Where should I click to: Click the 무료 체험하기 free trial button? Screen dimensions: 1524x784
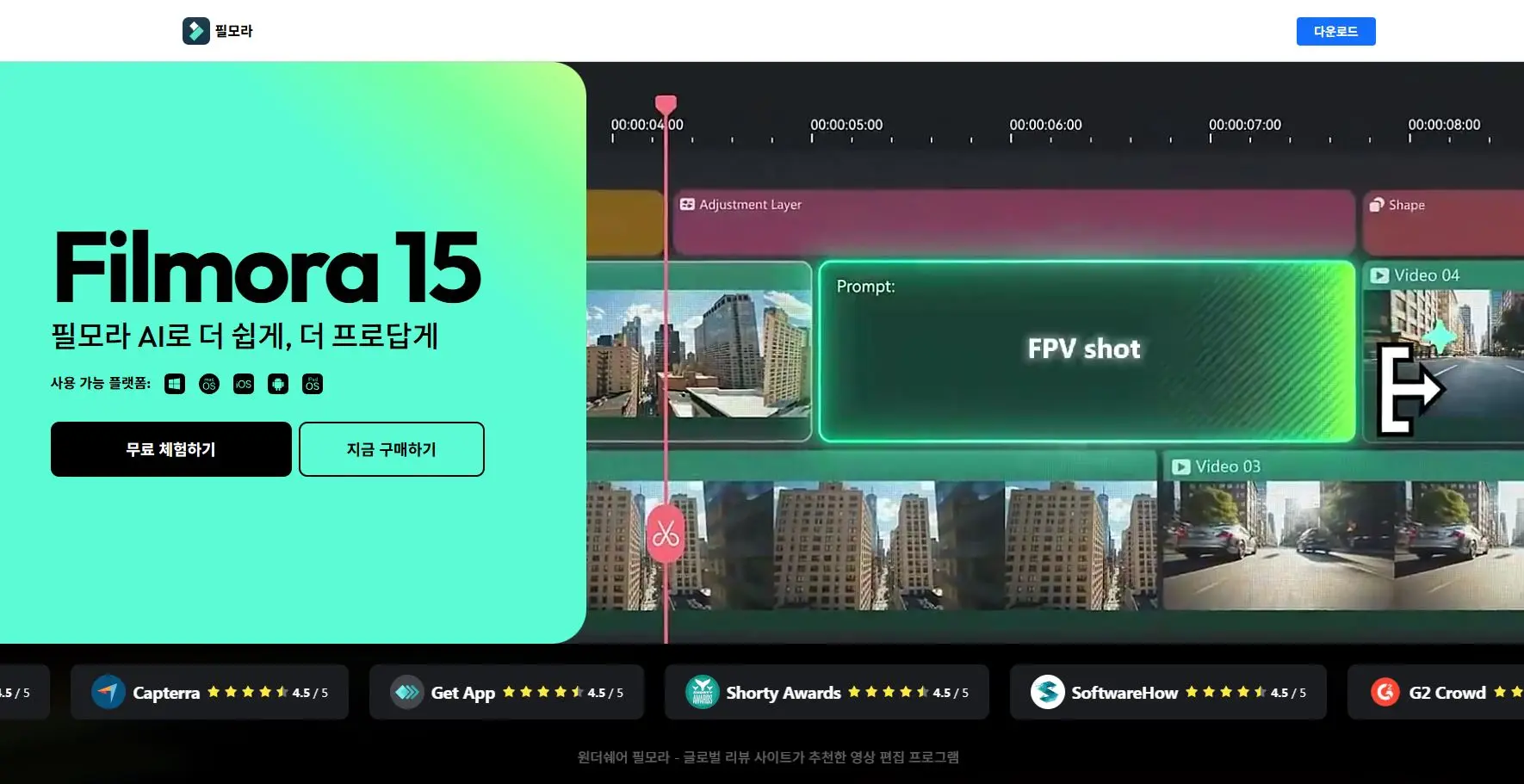(171, 449)
